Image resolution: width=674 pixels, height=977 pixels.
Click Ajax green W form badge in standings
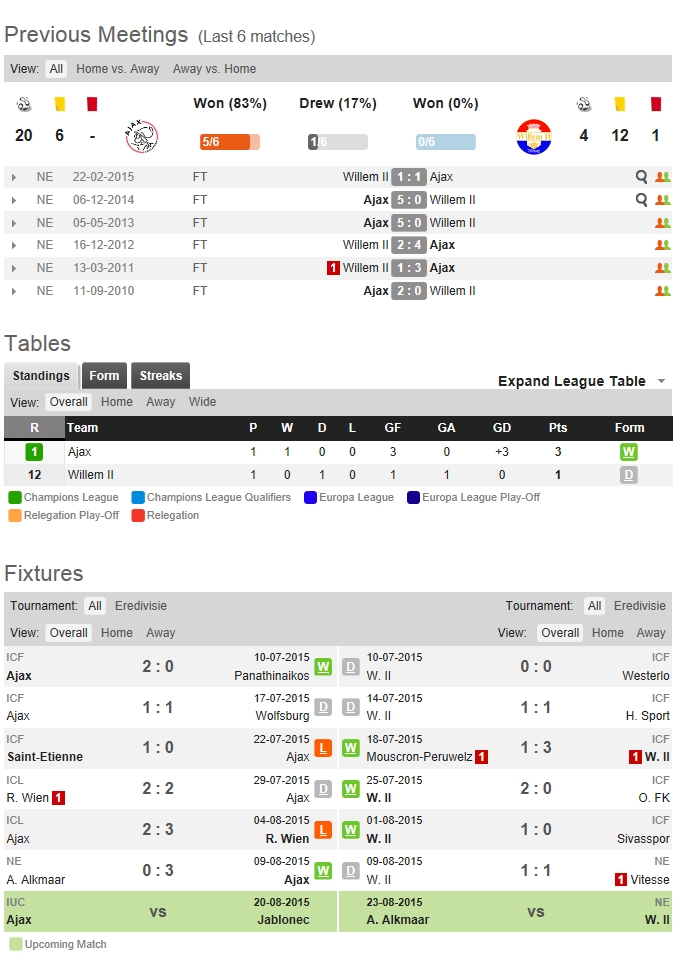coord(629,452)
